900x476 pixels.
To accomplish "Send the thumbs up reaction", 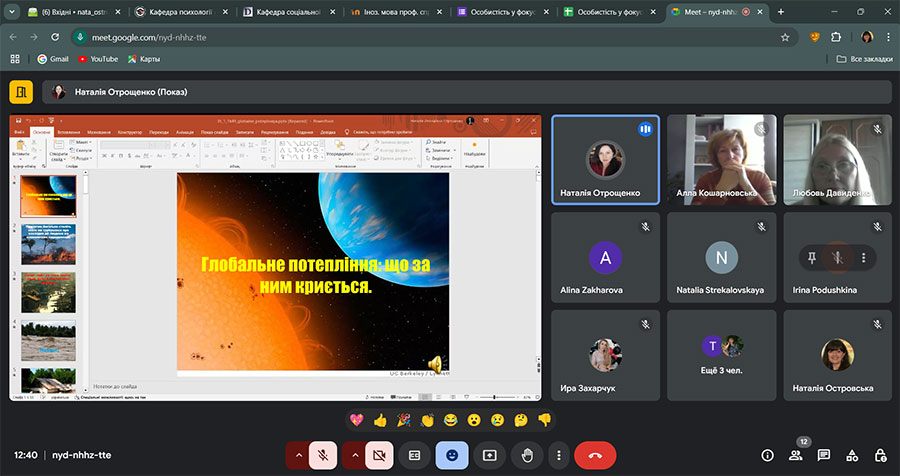I will click(x=380, y=420).
